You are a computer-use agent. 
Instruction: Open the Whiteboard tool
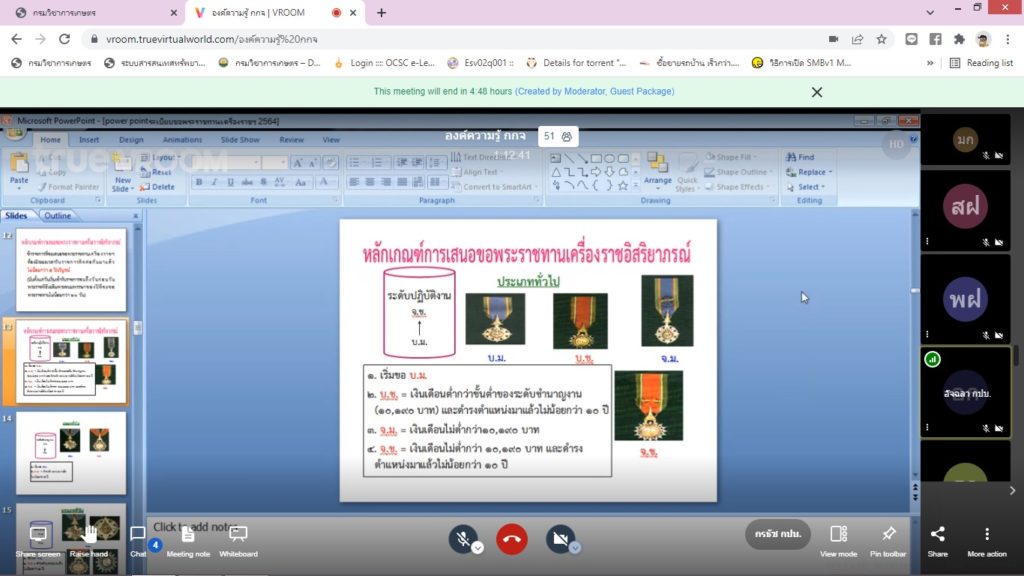(x=238, y=540)
